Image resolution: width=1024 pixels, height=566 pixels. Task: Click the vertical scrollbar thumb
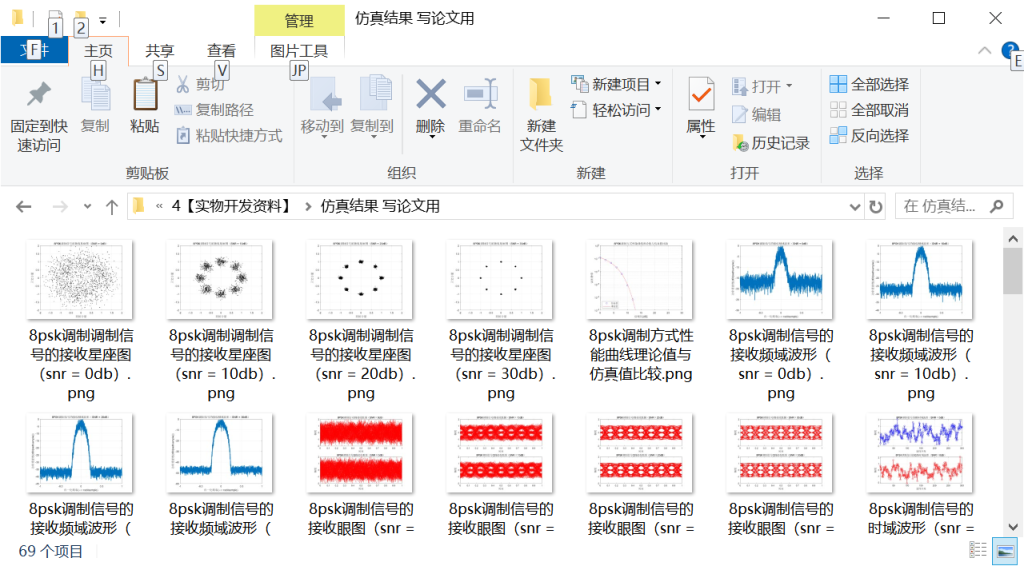click(x=1013, y=270)
